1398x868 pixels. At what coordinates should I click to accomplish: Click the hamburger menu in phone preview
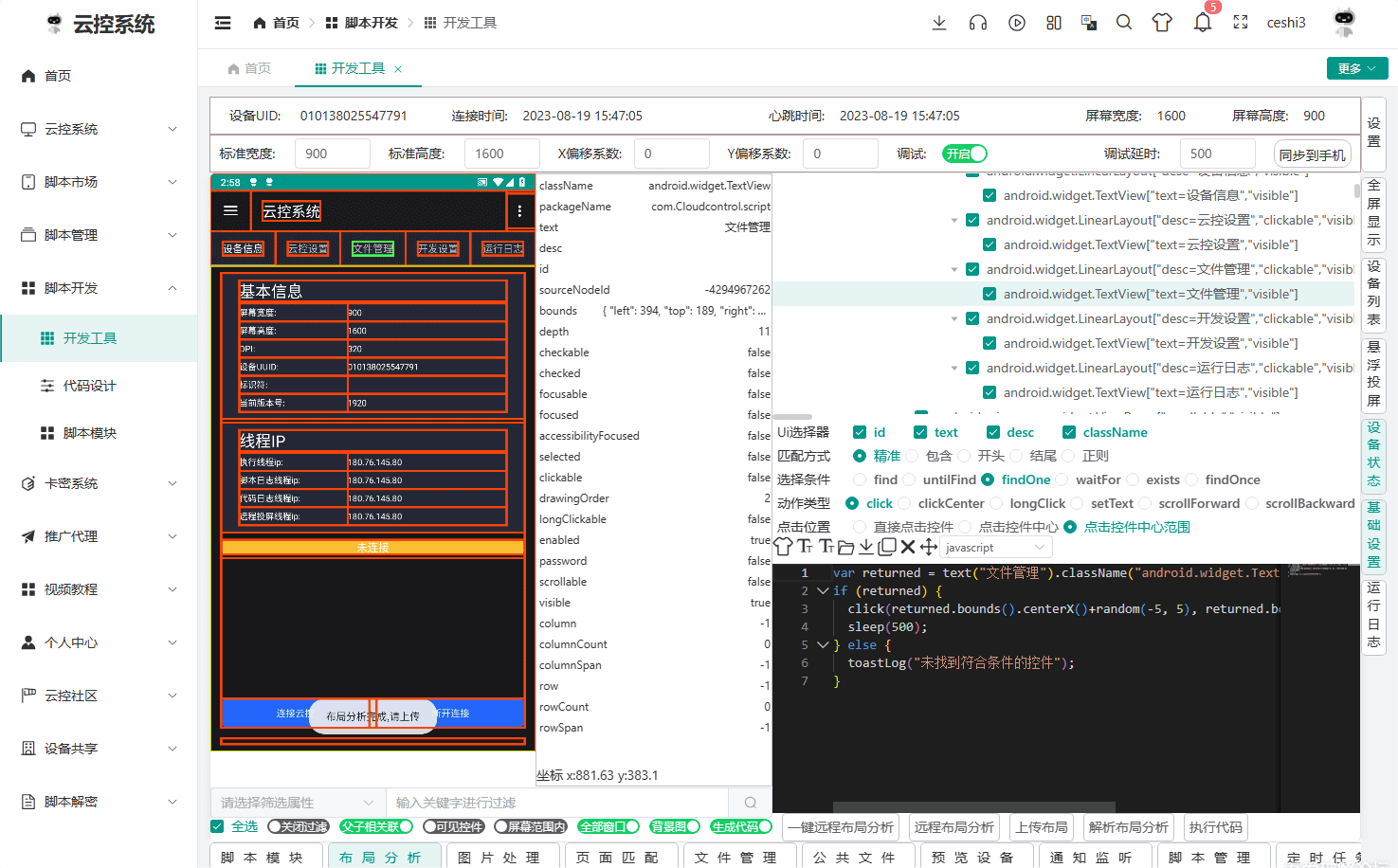coord(230,211)
